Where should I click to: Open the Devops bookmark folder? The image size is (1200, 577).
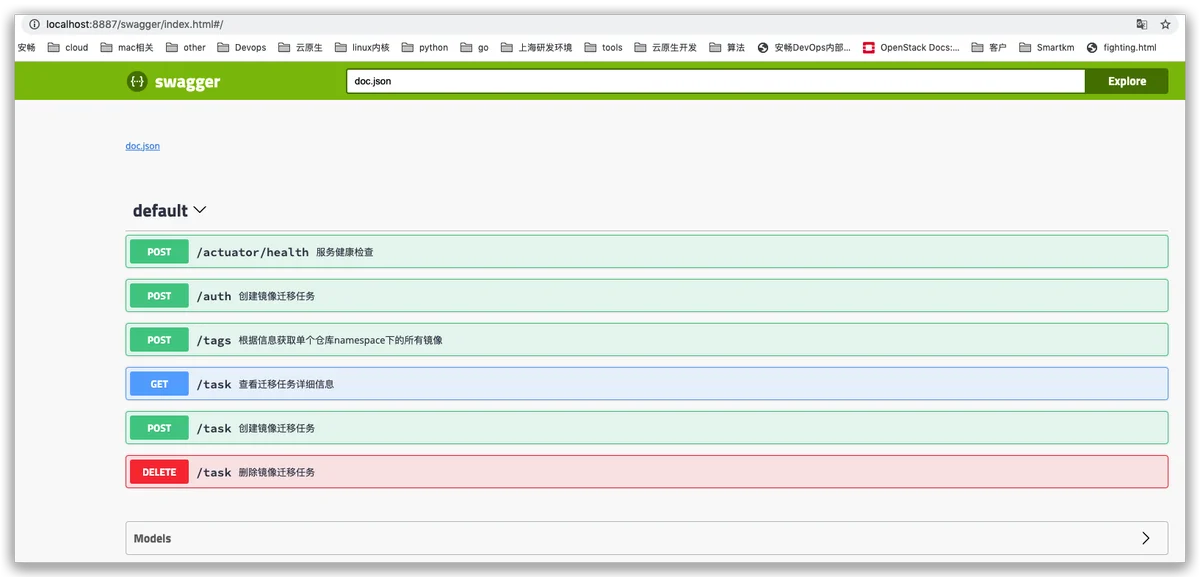pyautogui.click(x=242, y=47)
